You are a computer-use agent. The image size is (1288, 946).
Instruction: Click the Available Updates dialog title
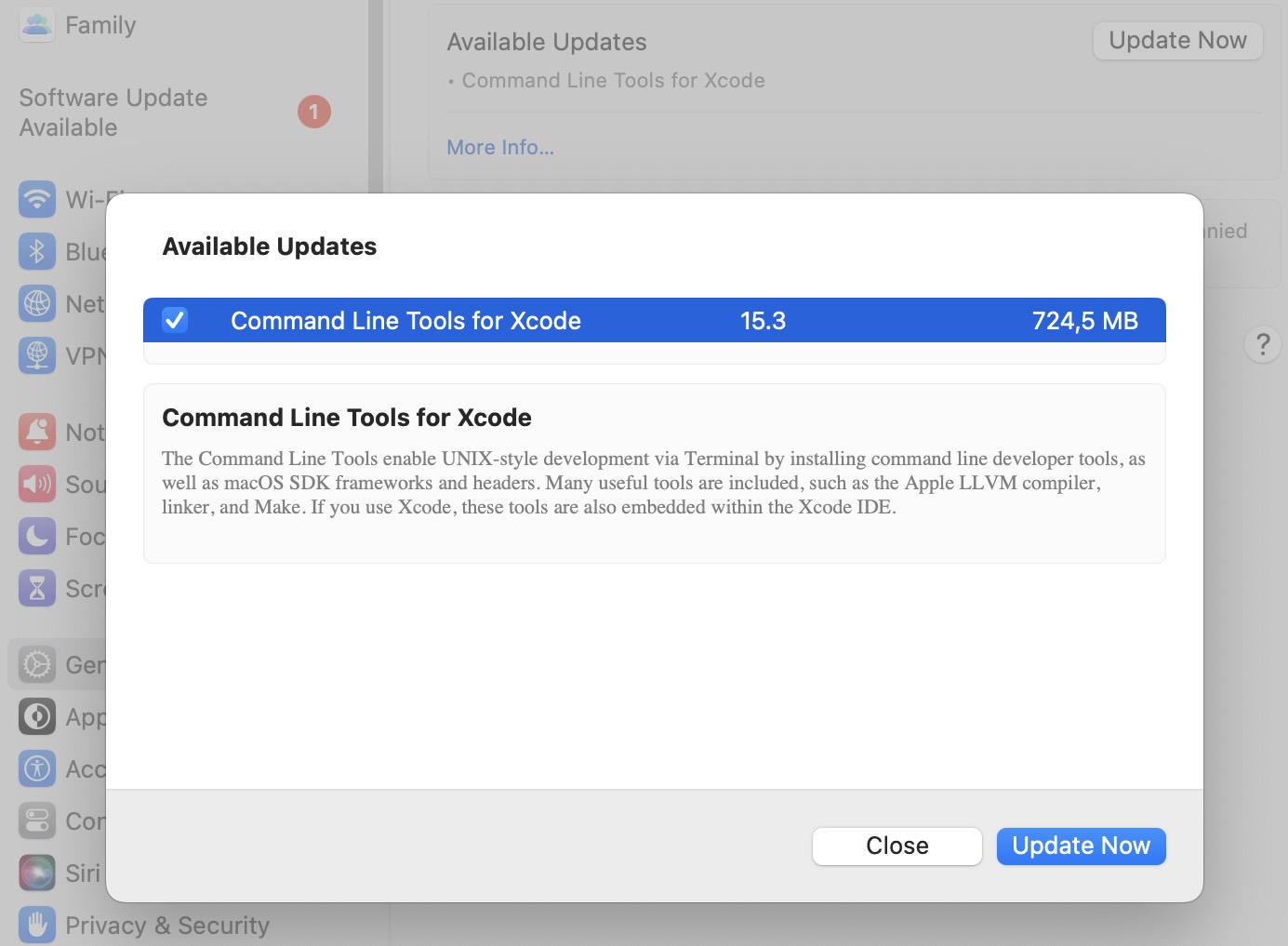(270, 246)
